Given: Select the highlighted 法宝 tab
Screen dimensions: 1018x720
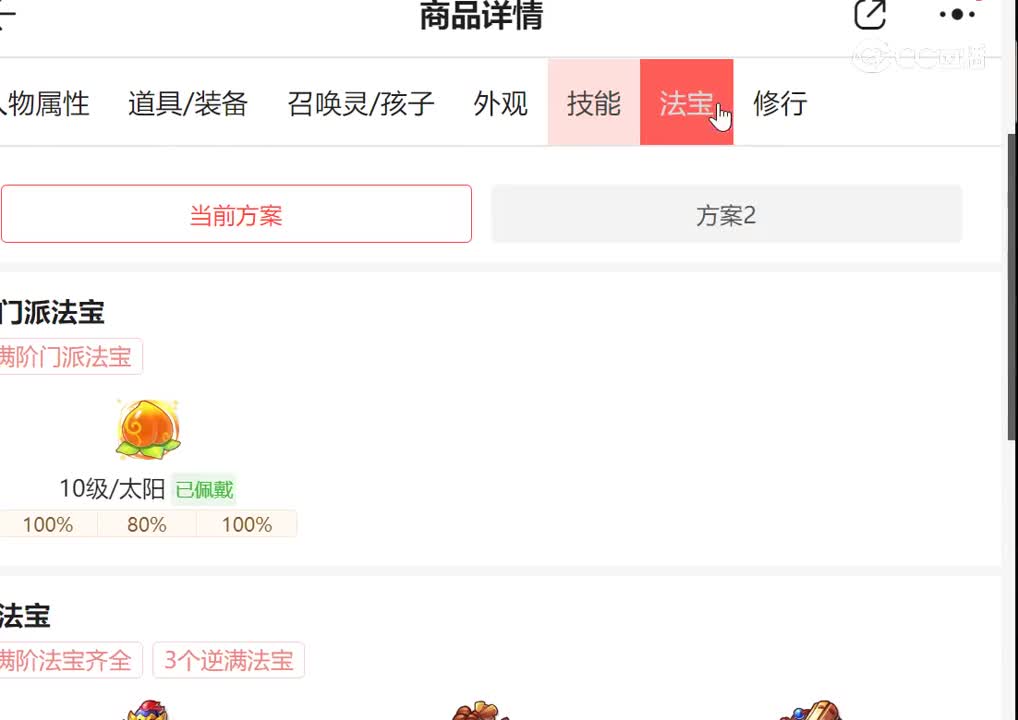Looking at the screenshot, I should [x=686, y=103].
